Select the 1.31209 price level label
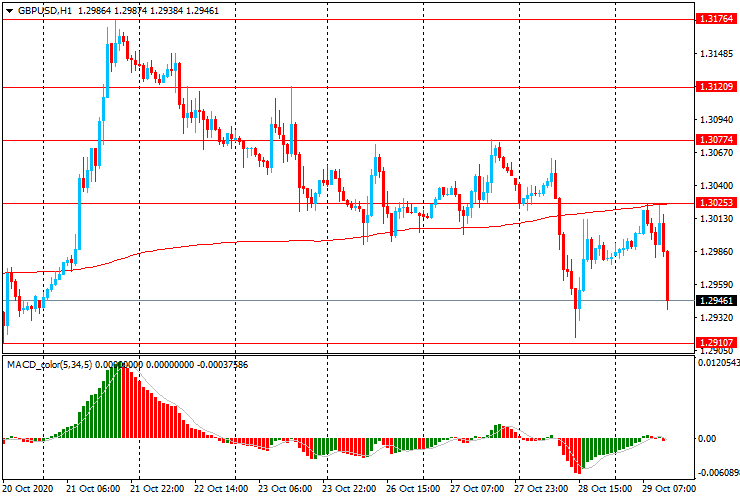This screenshot has height=500, width=740. tap(716, 87)
